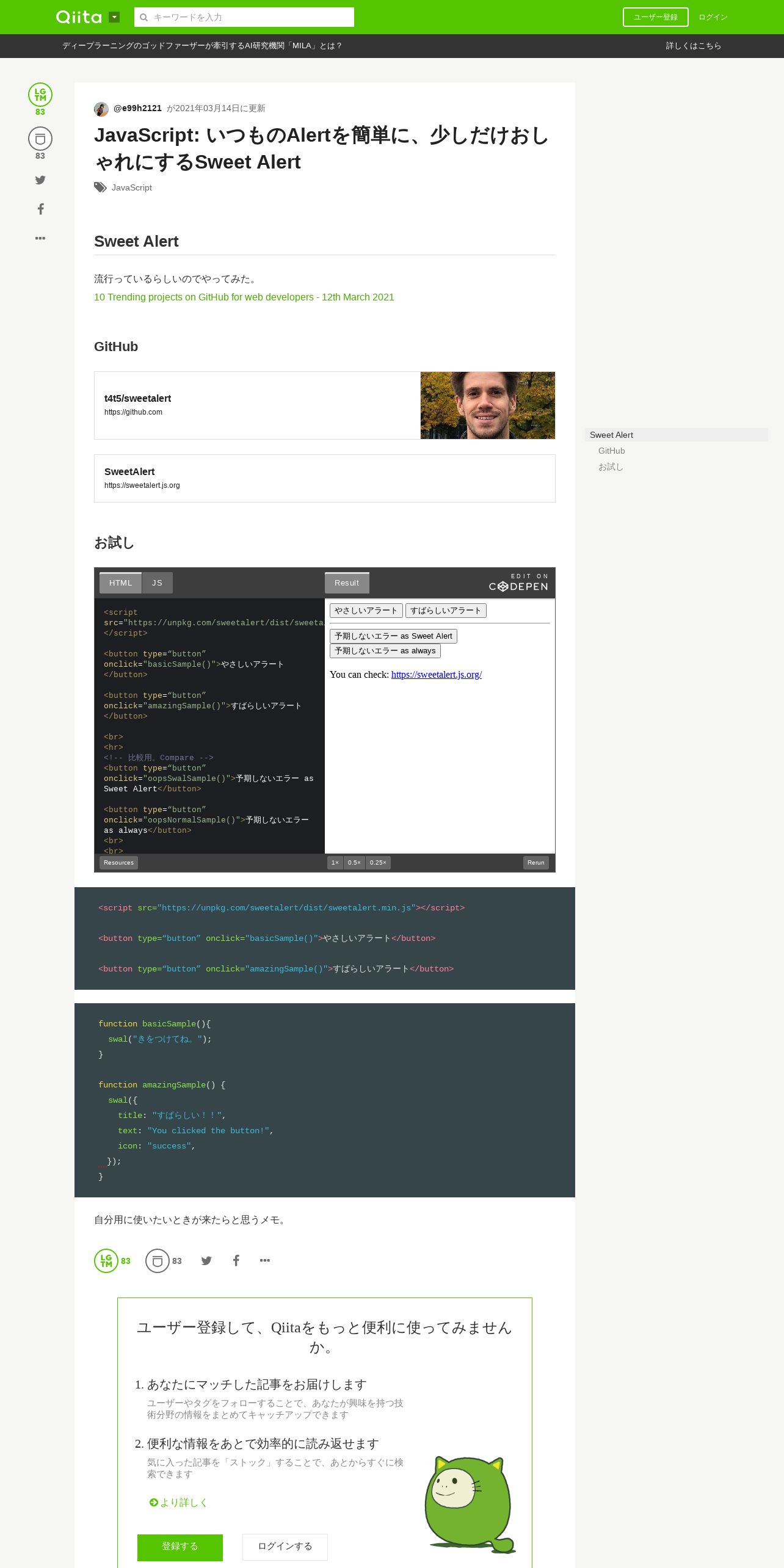Open the MILA announcement banner link
The height and width of the screenshot is (1568, 784).
(202, 46)
